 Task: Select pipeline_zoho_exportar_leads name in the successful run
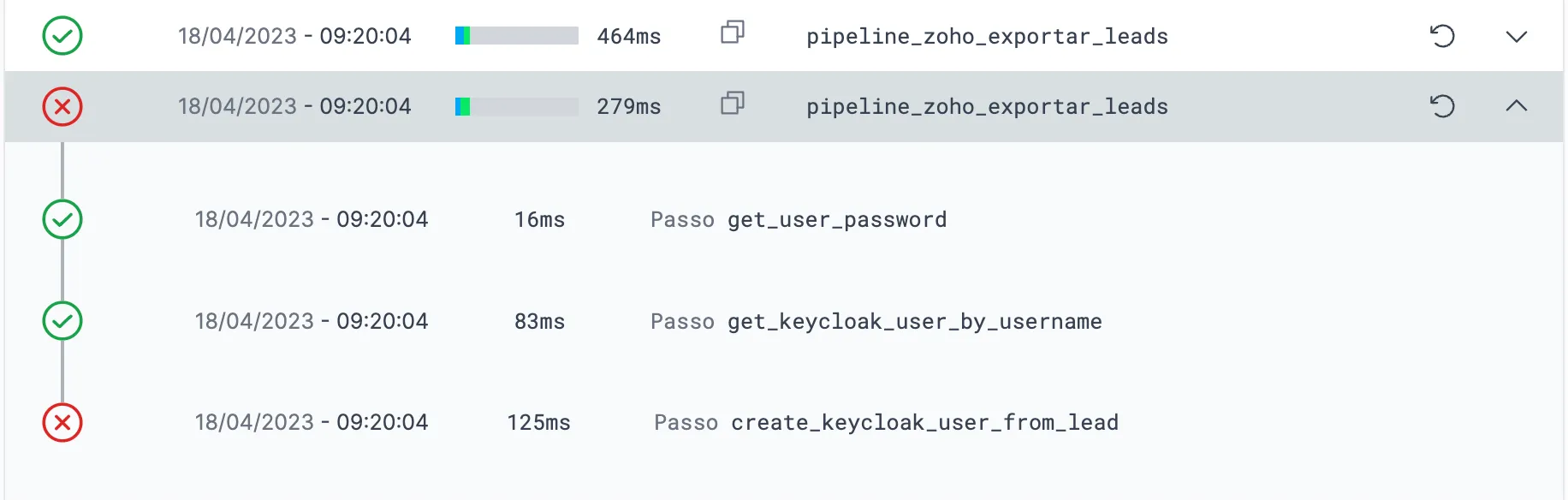(987, 37)
